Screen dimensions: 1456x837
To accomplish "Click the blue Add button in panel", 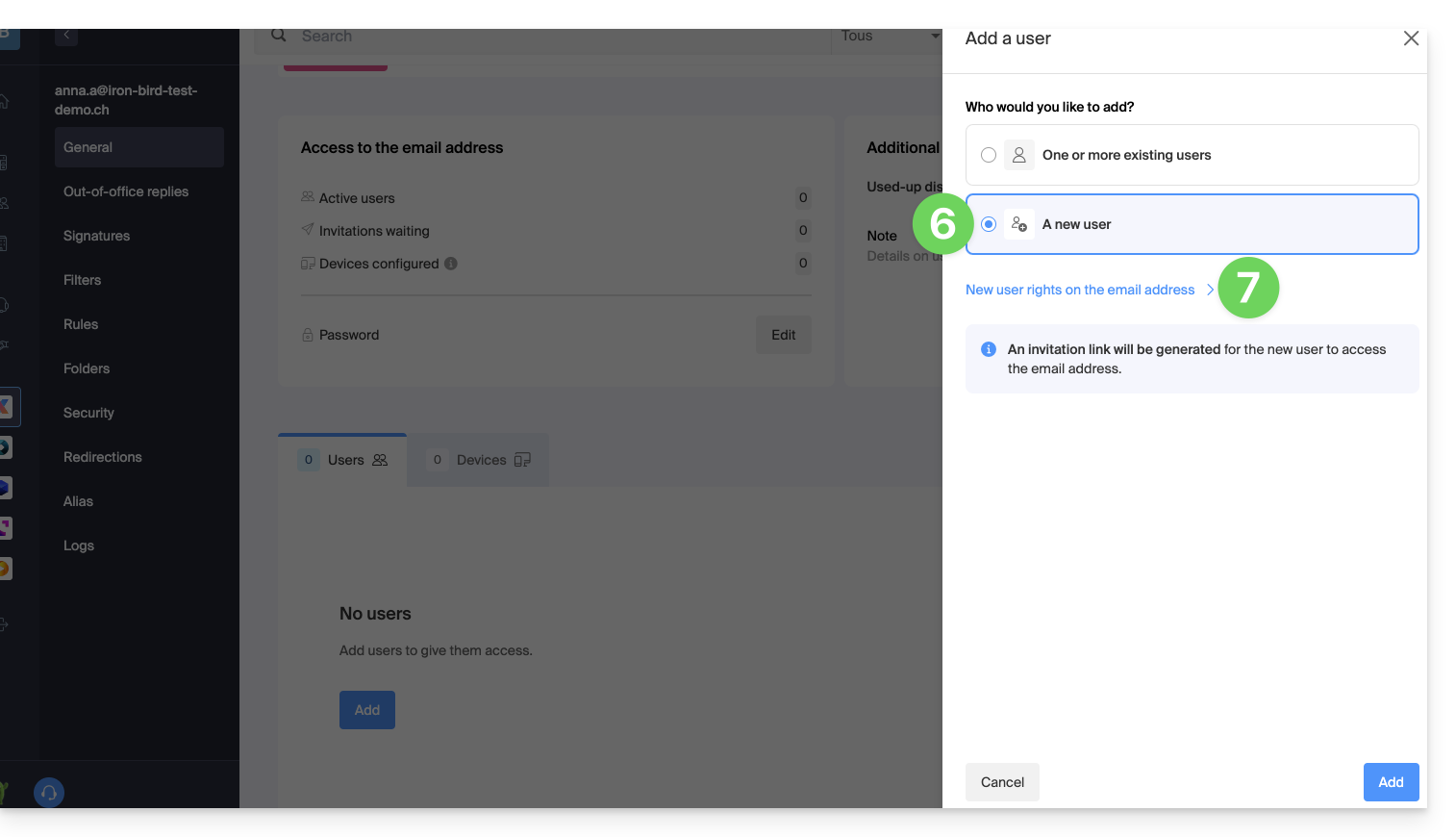I will click(1391, 782).
